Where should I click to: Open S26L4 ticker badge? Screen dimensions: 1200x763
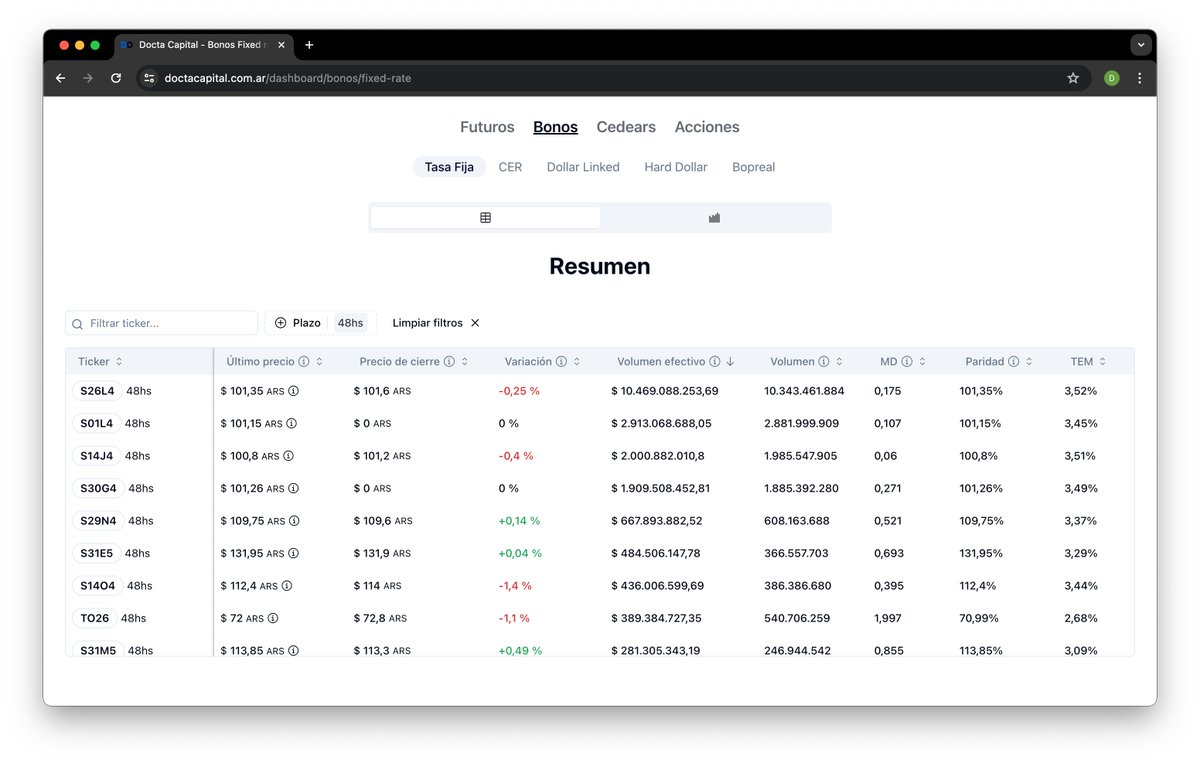coord(97,391)
